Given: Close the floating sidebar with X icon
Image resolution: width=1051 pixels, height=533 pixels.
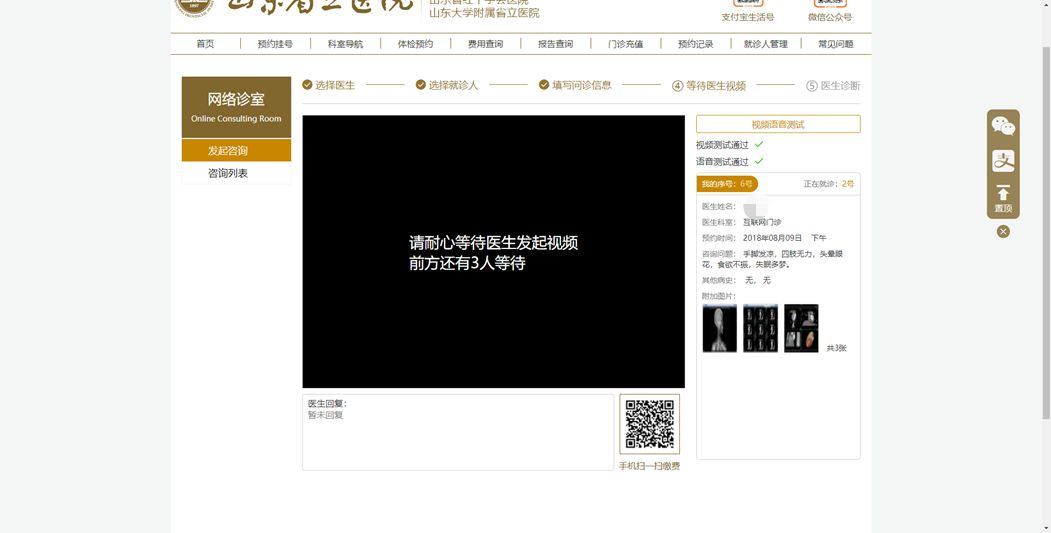Looking at the screenshot, I should click(1003, 232).
